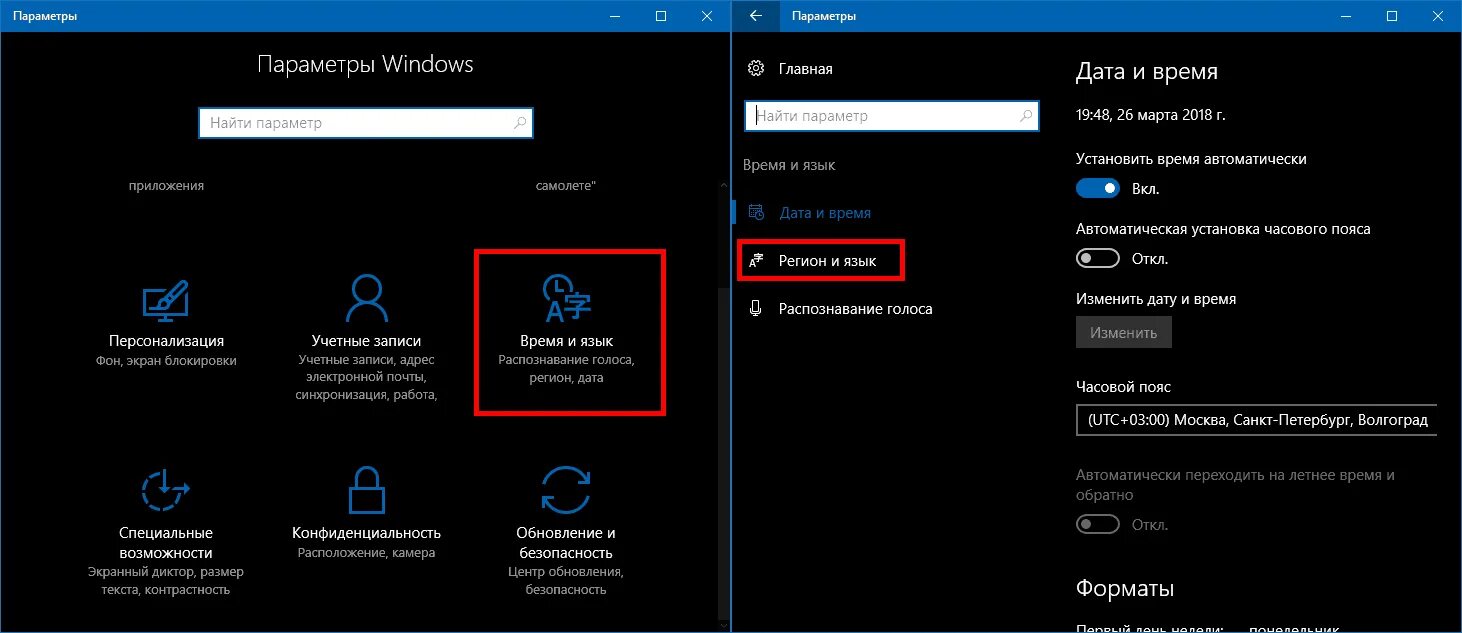Open the Ease of Access dashed-clock icon

[x=166, y=489]
